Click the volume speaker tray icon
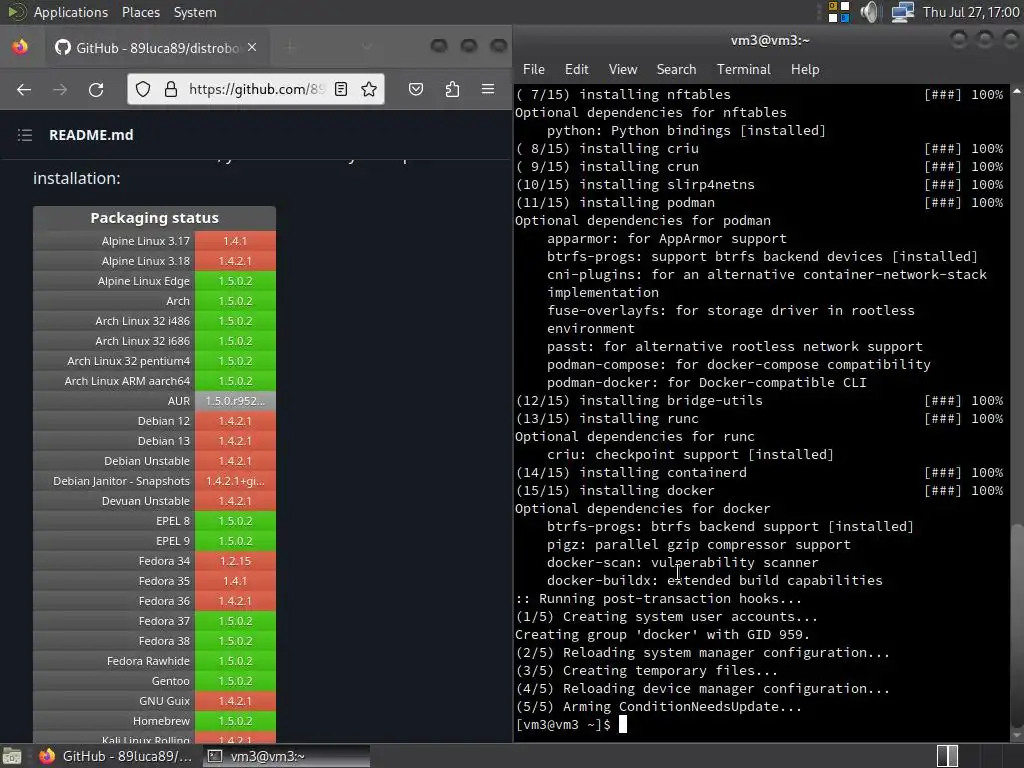The image size is (1024, 768). [870, 12]
